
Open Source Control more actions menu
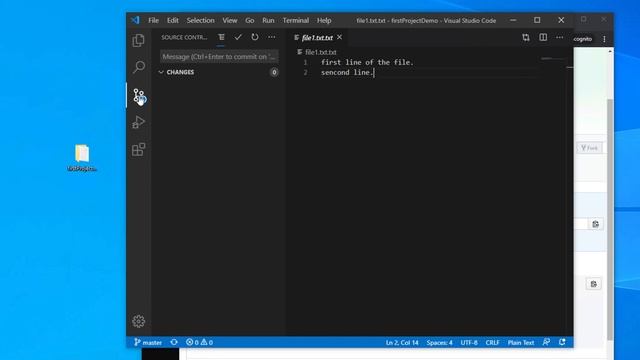pyautogui.click(x=271, y=37)
